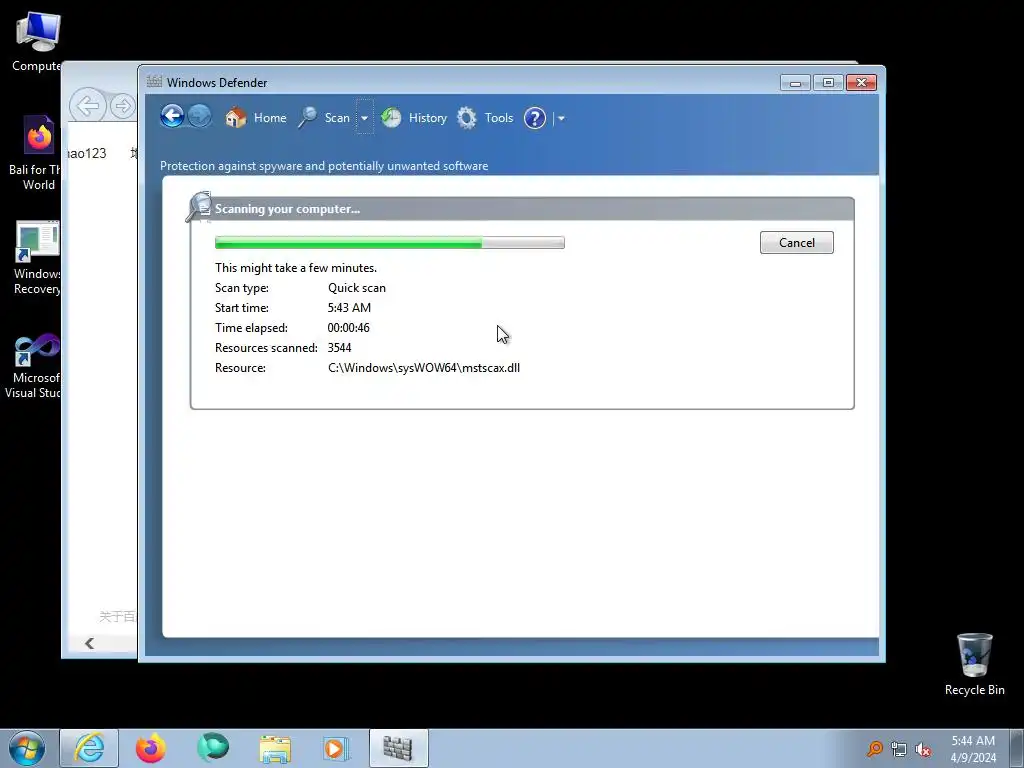Open Internet Explorer from the taskbar

[x=89, y=748]
